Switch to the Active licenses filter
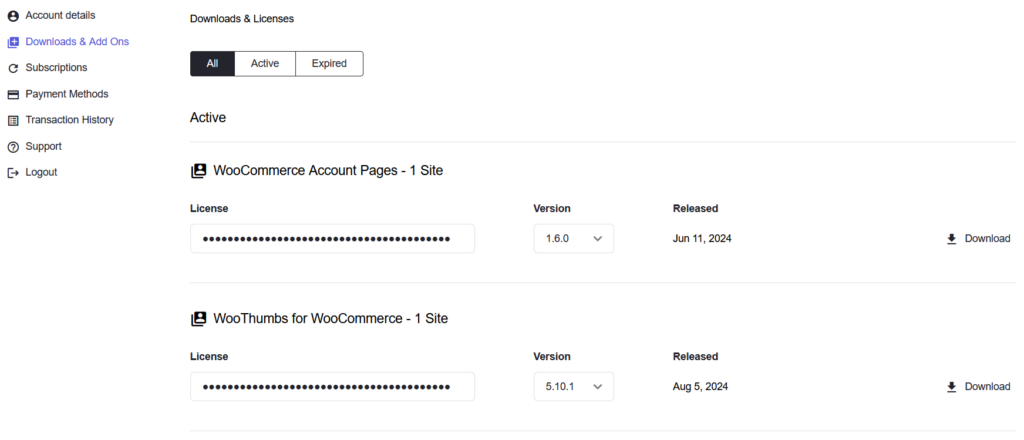Viewport: 1024px width, 440px height. [x=265, y=64]
